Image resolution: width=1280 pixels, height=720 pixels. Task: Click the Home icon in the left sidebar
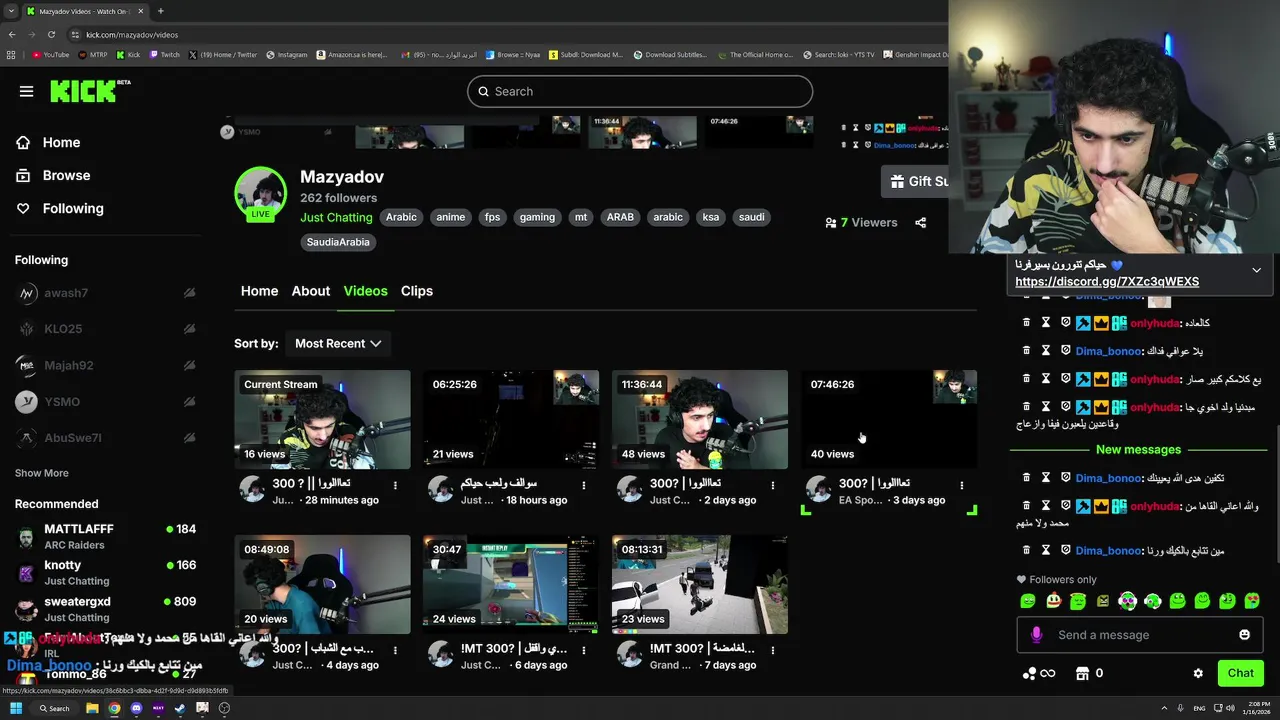(x=23, y=143)
